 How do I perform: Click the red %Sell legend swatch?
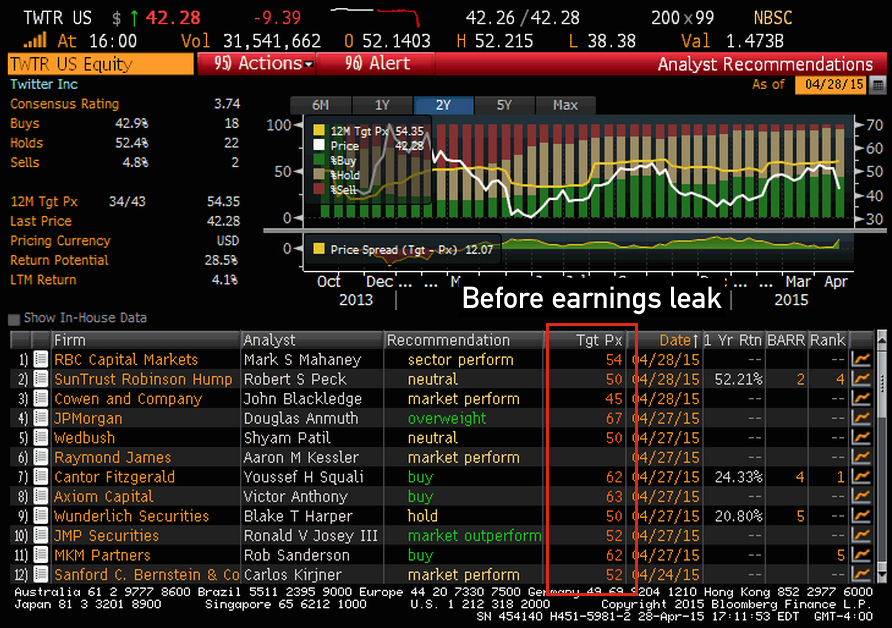[319, 189]
